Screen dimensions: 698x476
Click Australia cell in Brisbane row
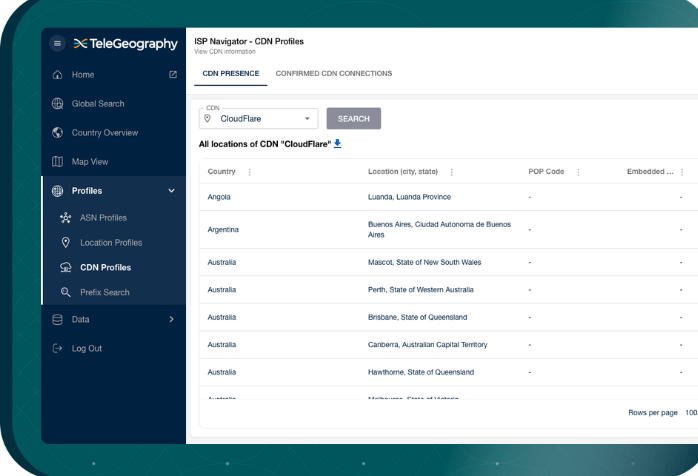coord(222,317)
